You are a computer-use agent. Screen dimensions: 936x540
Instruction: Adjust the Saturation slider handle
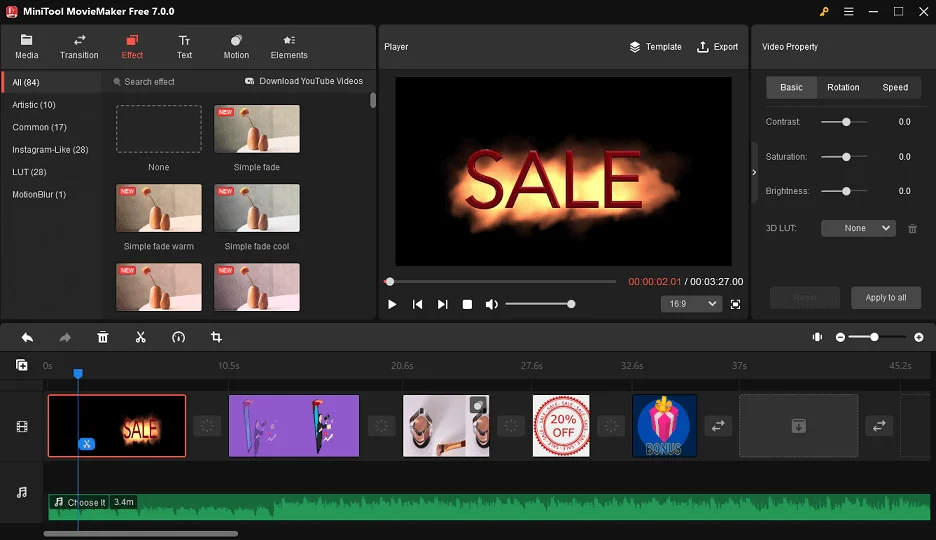click(846, 157)
